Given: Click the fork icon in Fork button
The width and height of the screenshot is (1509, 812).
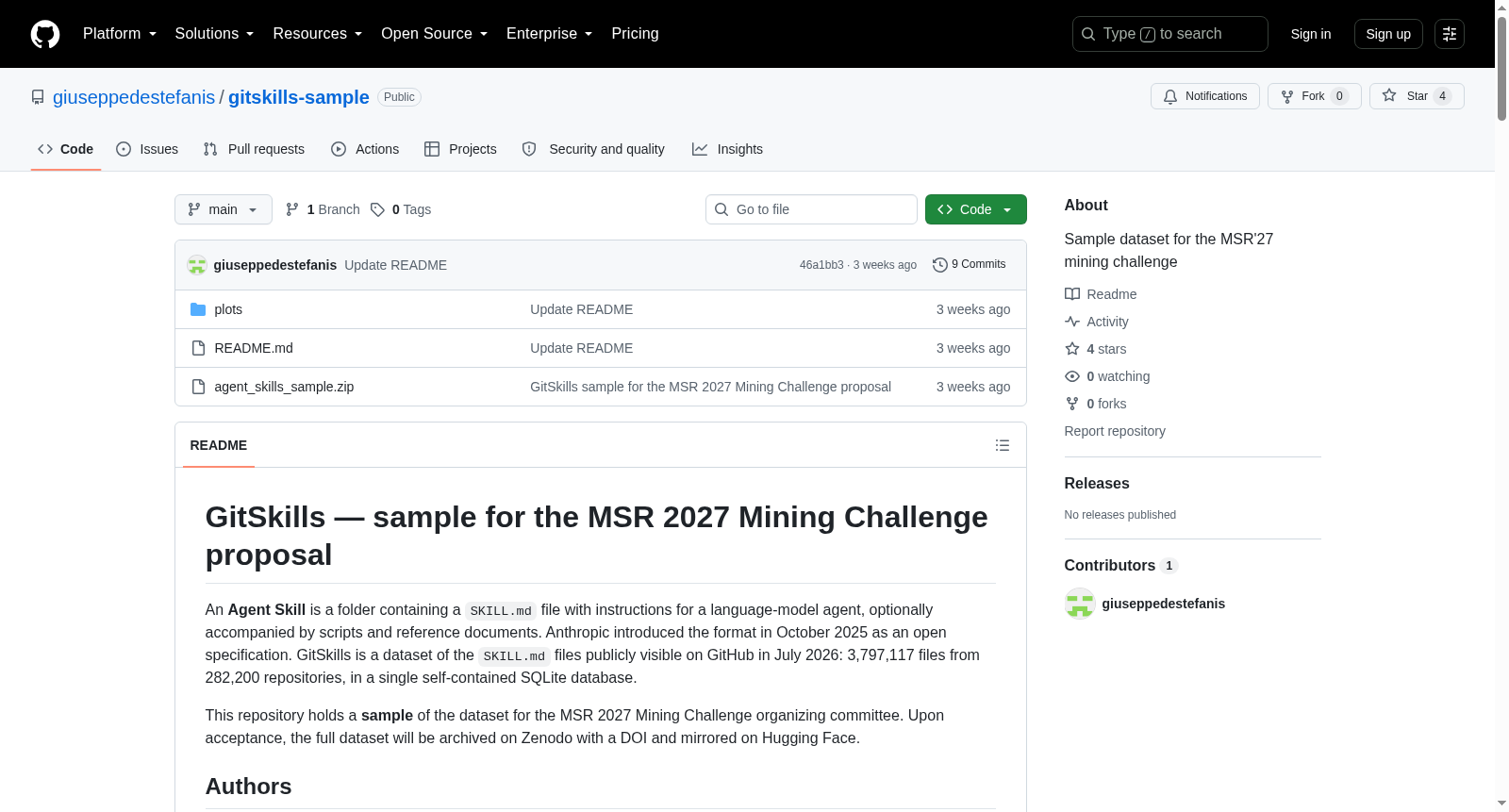Looking at the screenshot, I should coord(1287,96).
